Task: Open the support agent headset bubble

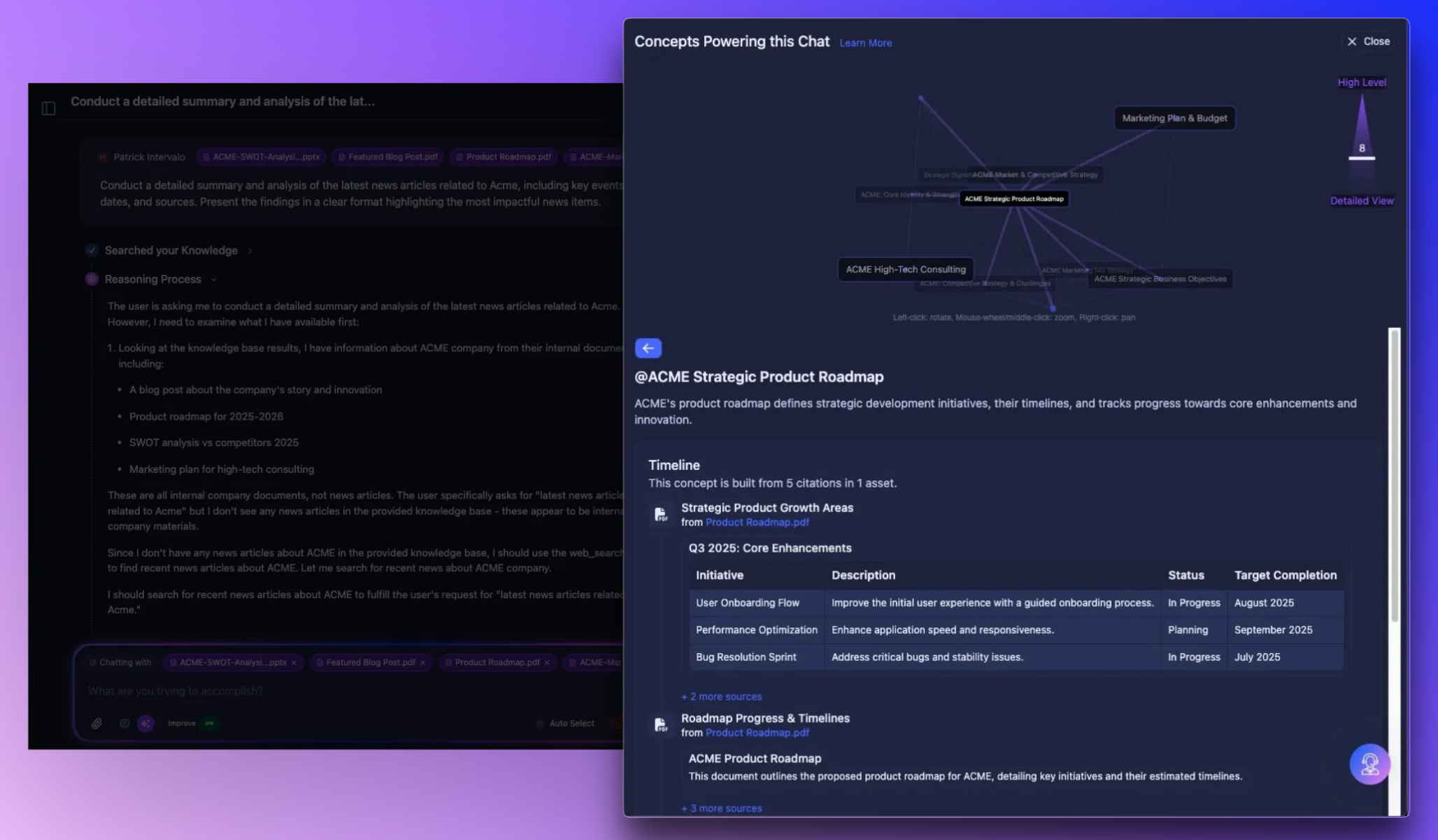Action: click(x=1369, y=764)
